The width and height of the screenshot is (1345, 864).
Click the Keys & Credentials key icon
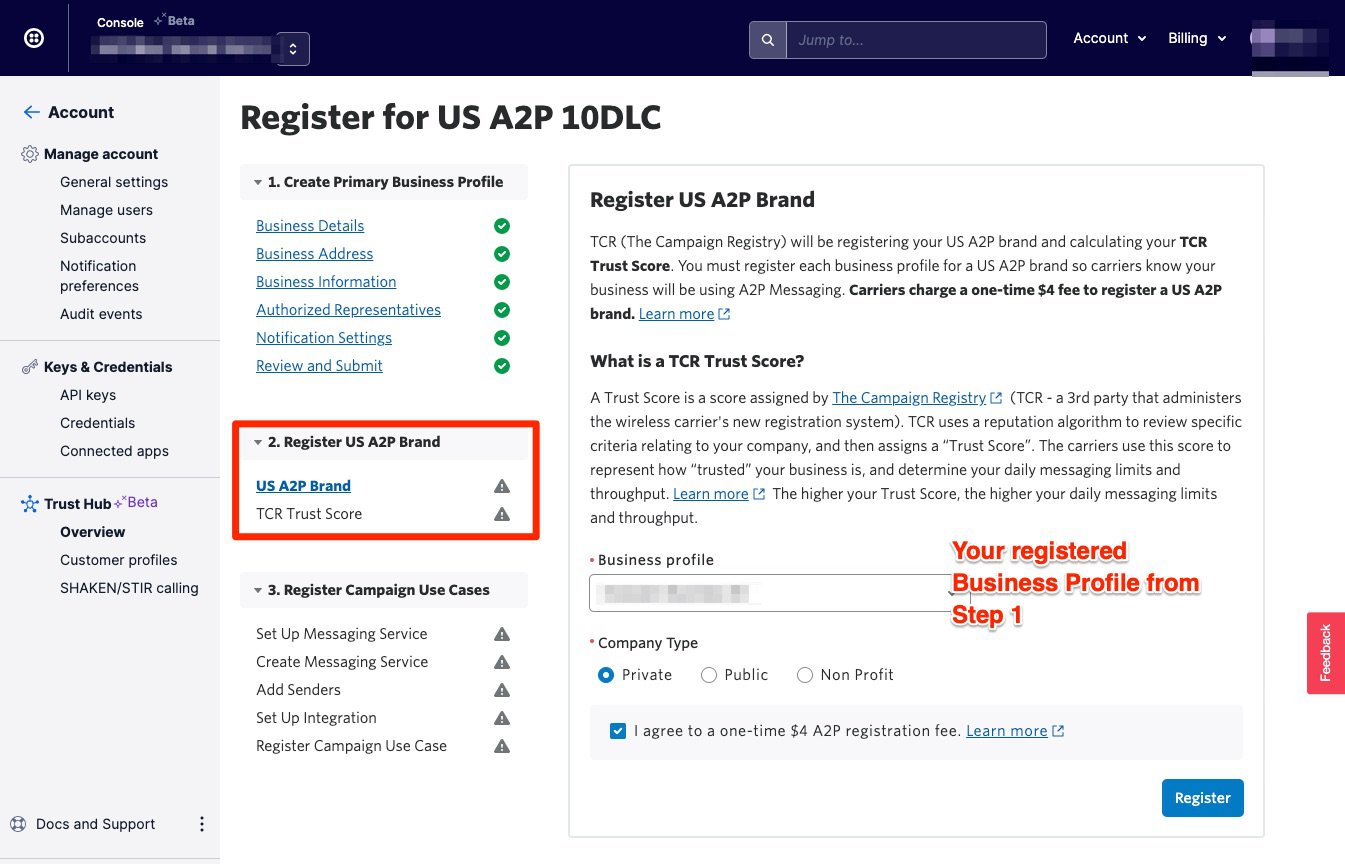[x=29, y=366]
